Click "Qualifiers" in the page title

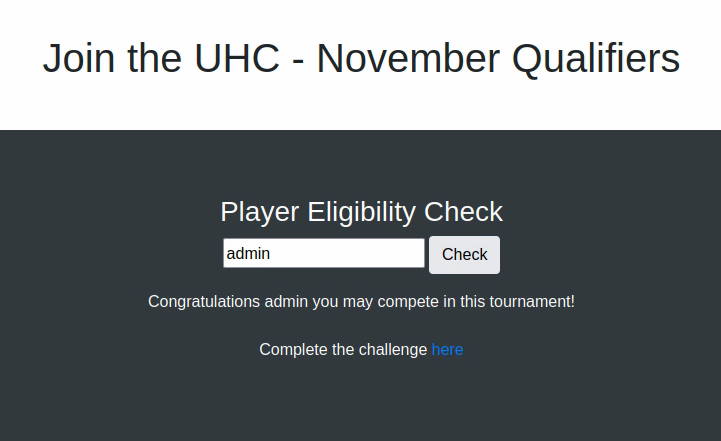click(596, 59)
